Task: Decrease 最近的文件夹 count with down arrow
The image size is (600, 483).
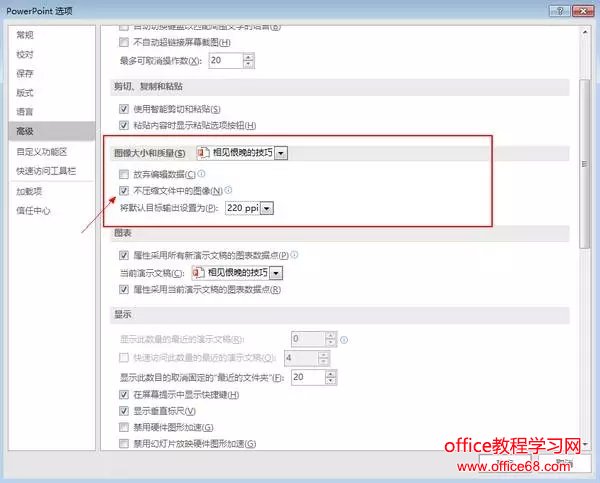Action: pos(331,381)
